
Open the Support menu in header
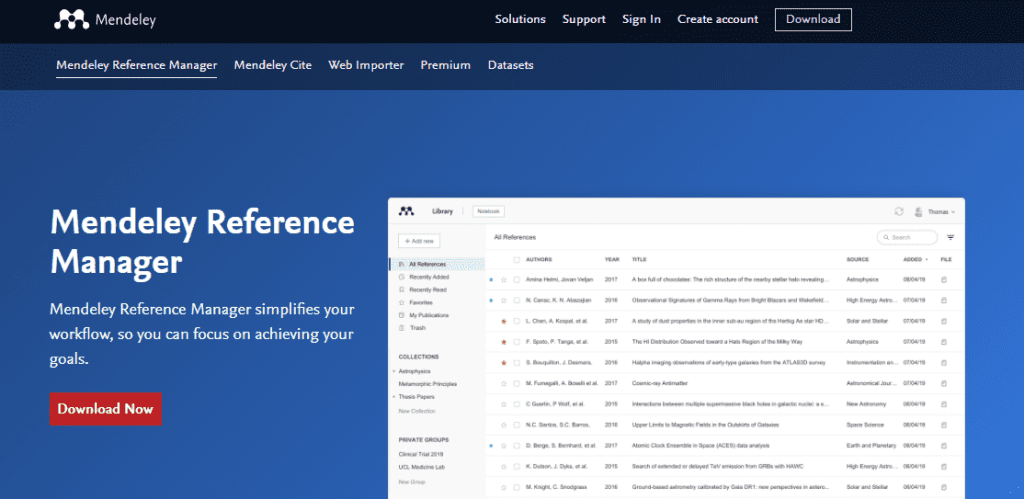click(x=584, y=20)
